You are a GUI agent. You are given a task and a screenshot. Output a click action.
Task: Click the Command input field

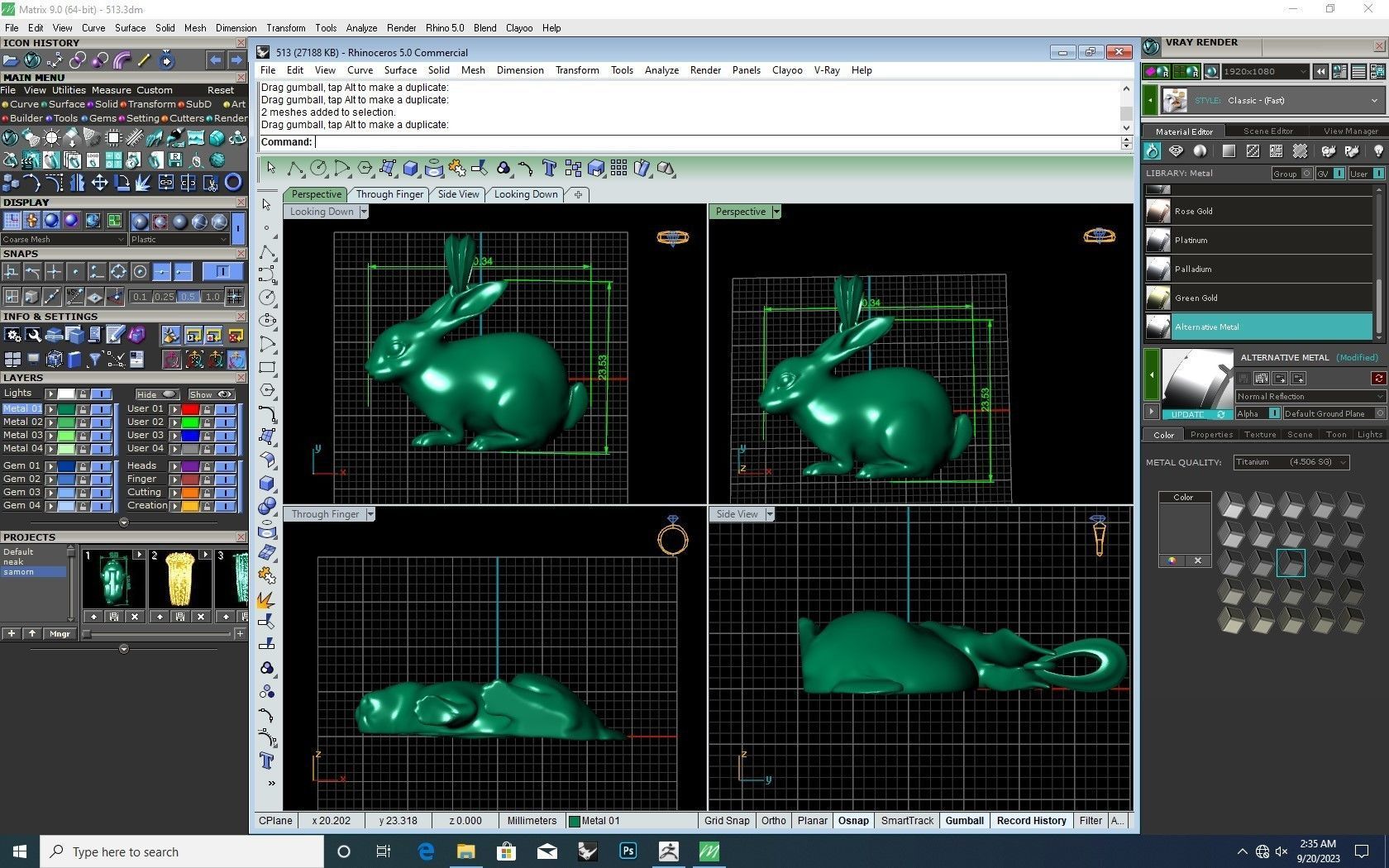coord(717,142)
